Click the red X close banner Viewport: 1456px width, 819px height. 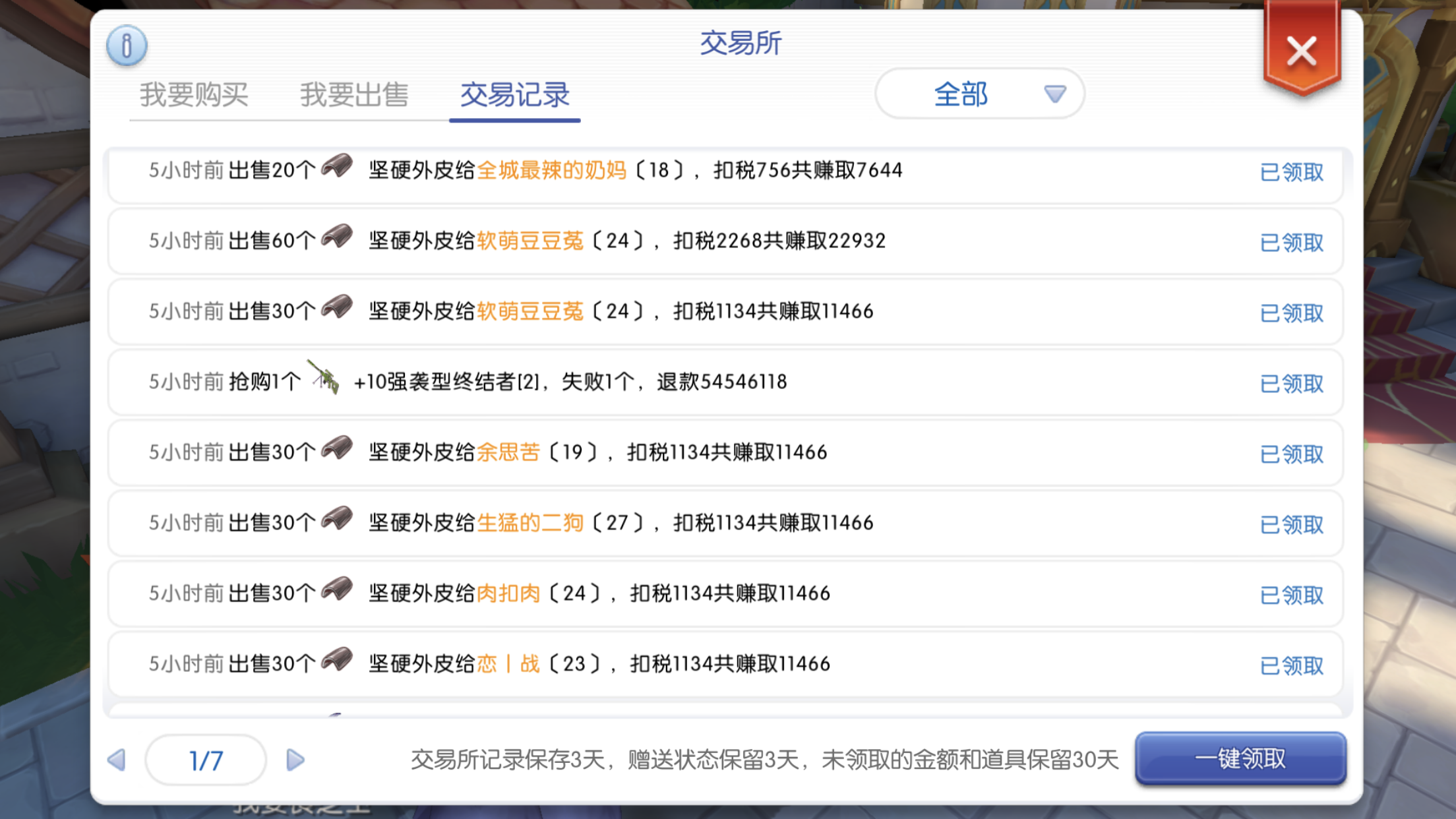tap(1301, 51)
